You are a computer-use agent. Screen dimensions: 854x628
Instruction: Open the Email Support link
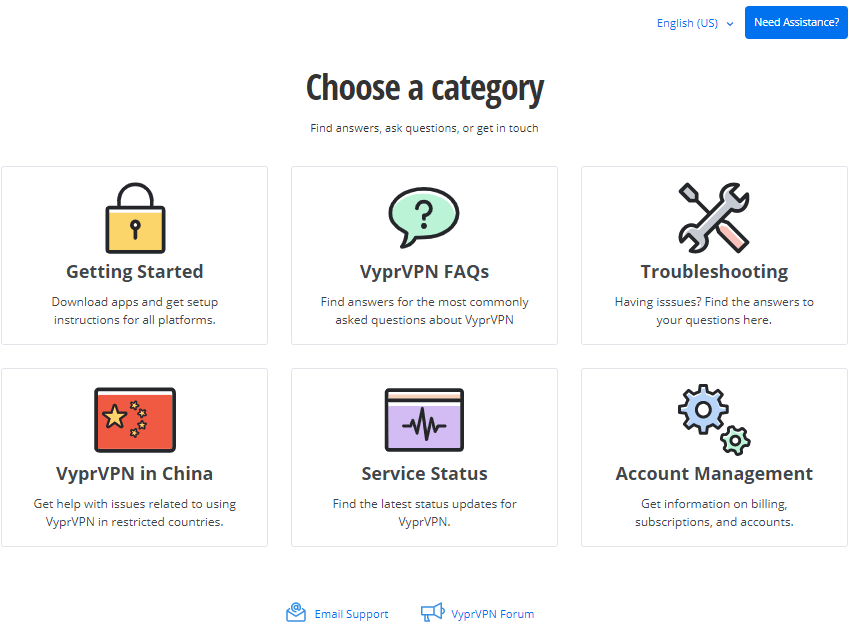pos(351,614)
